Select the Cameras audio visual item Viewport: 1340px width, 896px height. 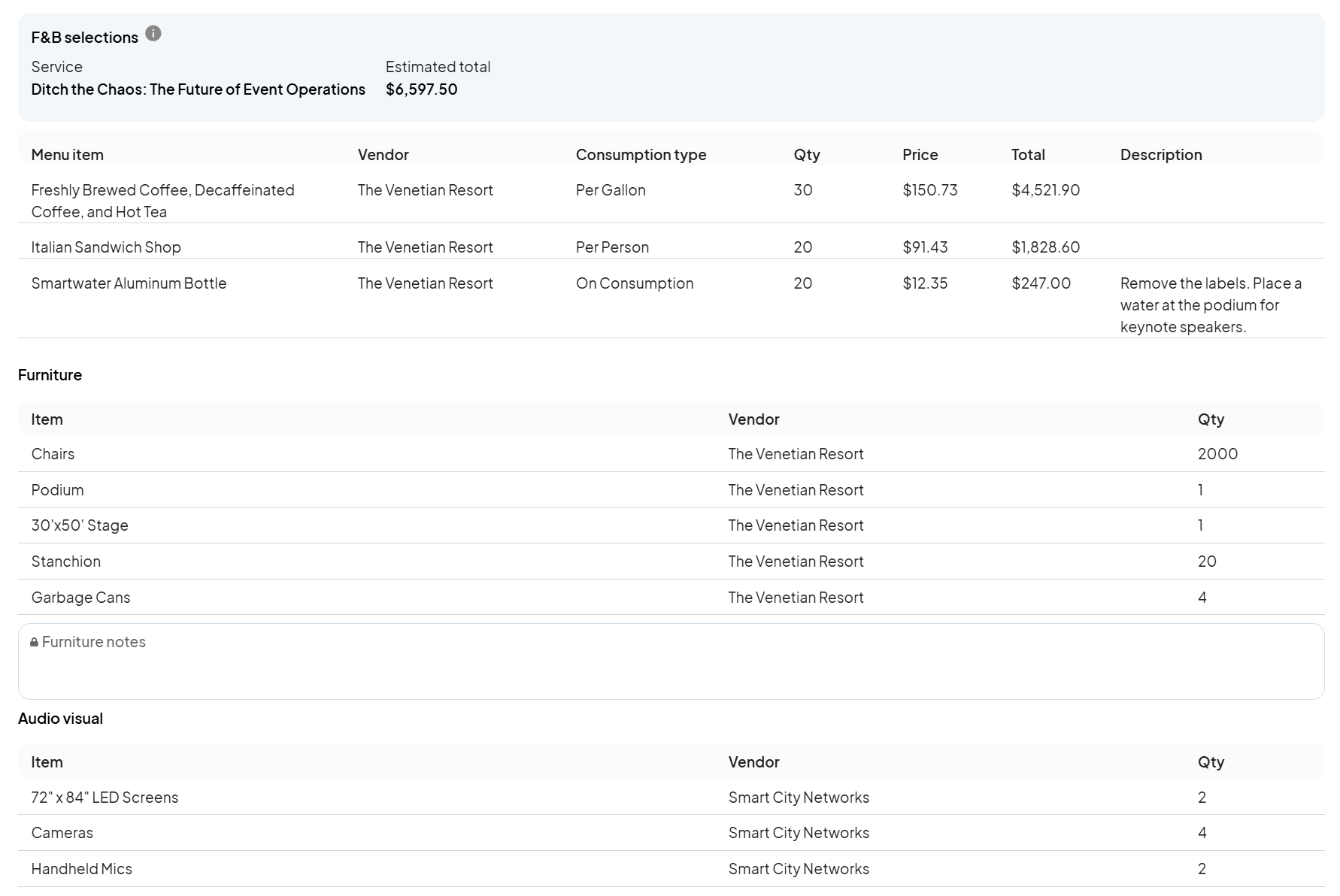click(62, 833)
